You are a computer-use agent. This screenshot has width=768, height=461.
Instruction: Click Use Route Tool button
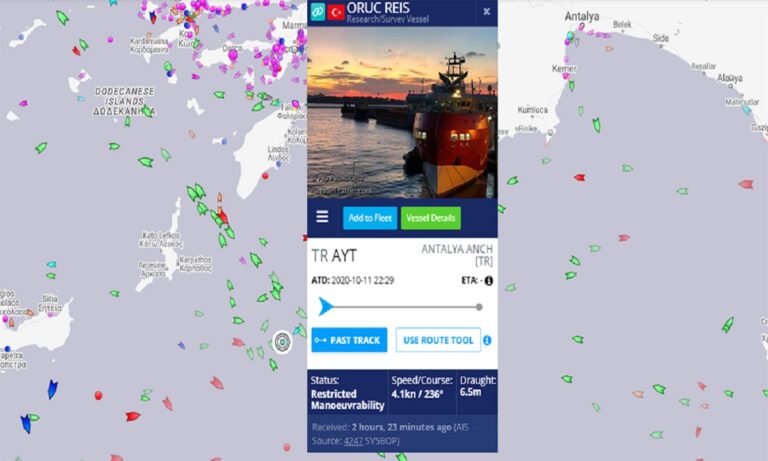point(438,340)
